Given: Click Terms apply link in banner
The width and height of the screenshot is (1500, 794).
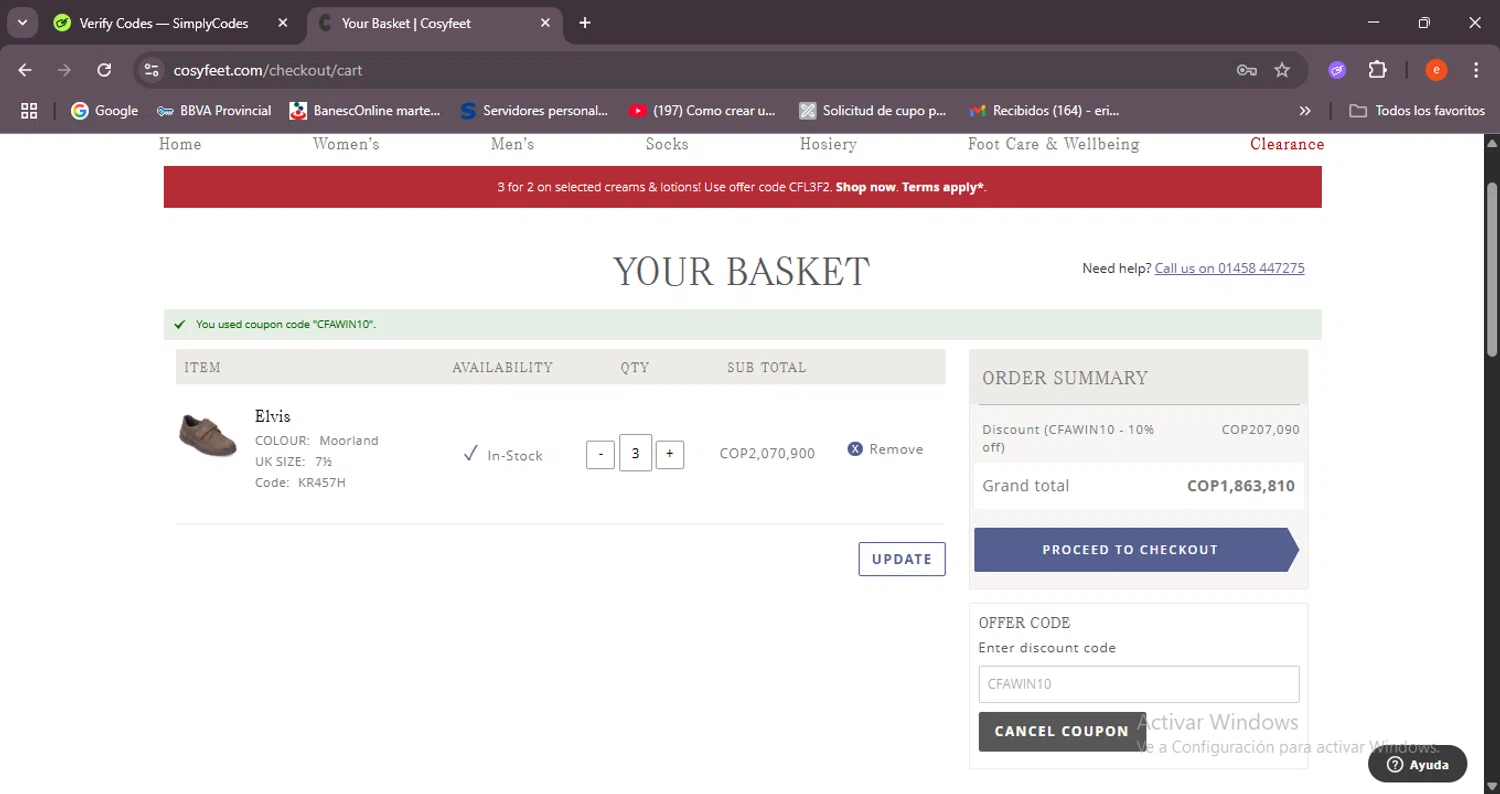Looking at the screenshot, I should (943, 187).
